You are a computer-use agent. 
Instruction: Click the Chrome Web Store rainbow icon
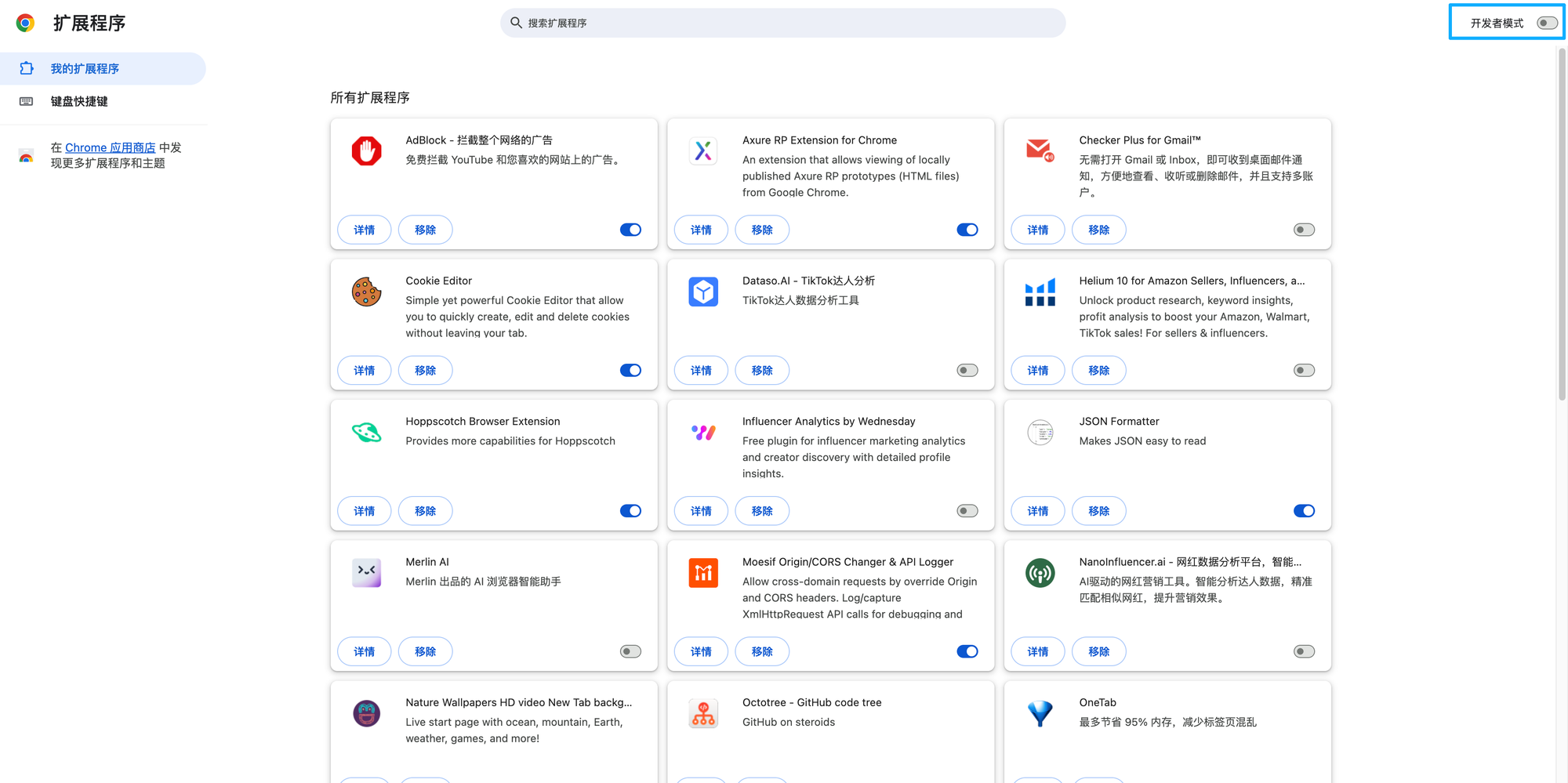click(x=26, y=156)
